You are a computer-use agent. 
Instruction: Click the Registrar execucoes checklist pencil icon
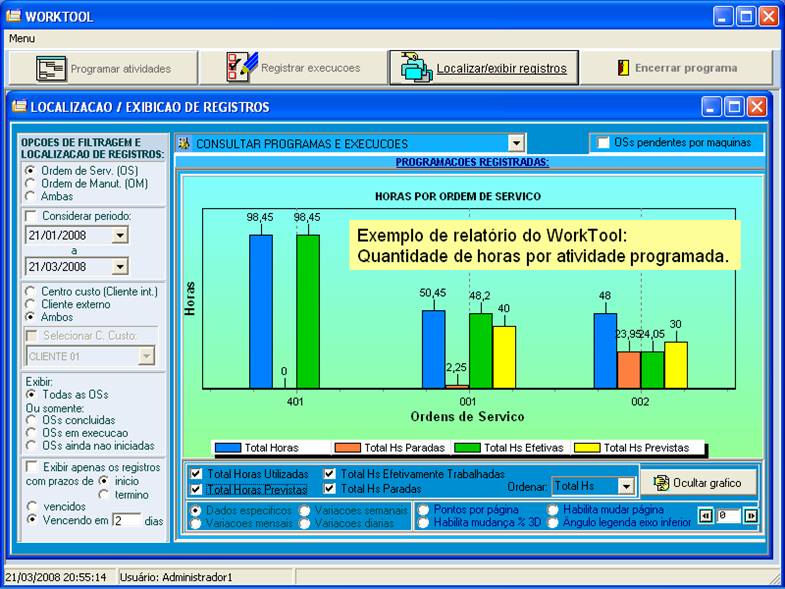(242, 67)
